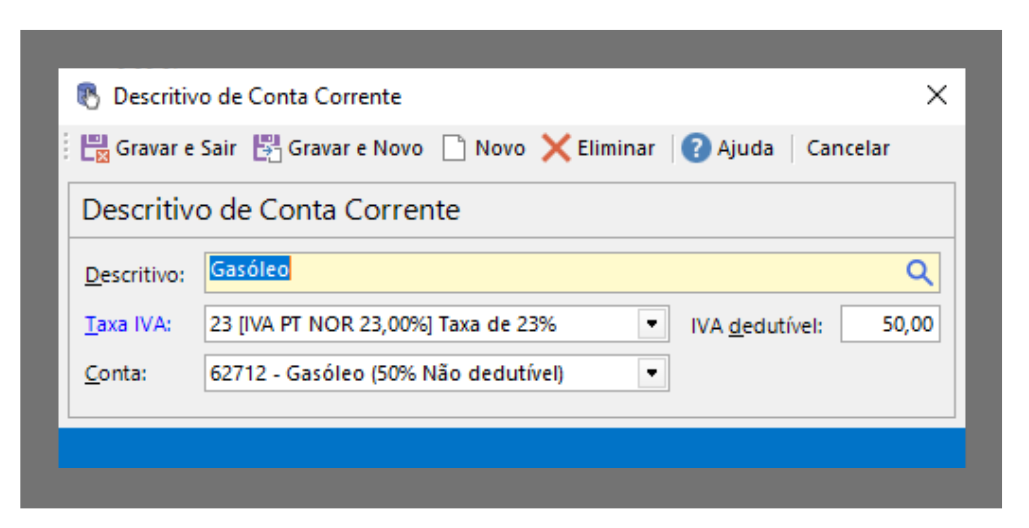Focus the IVA dedutível field showing 50,00
Image resolution: width=1029 pixels, height=528 pixels.
(x=889, y=324)
